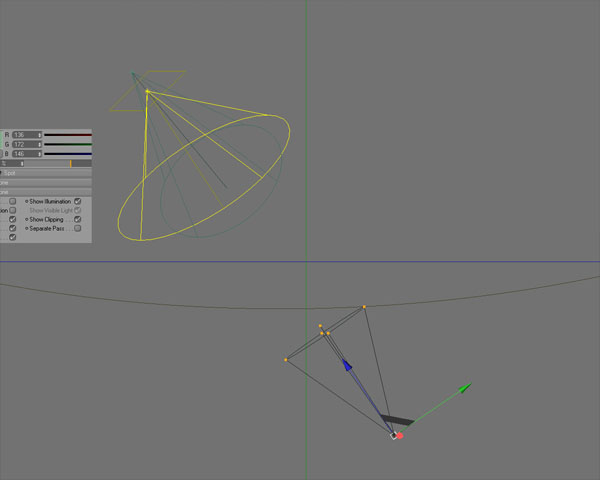Click the dark falloff wedge near axis origin

(x=398, y=420)
